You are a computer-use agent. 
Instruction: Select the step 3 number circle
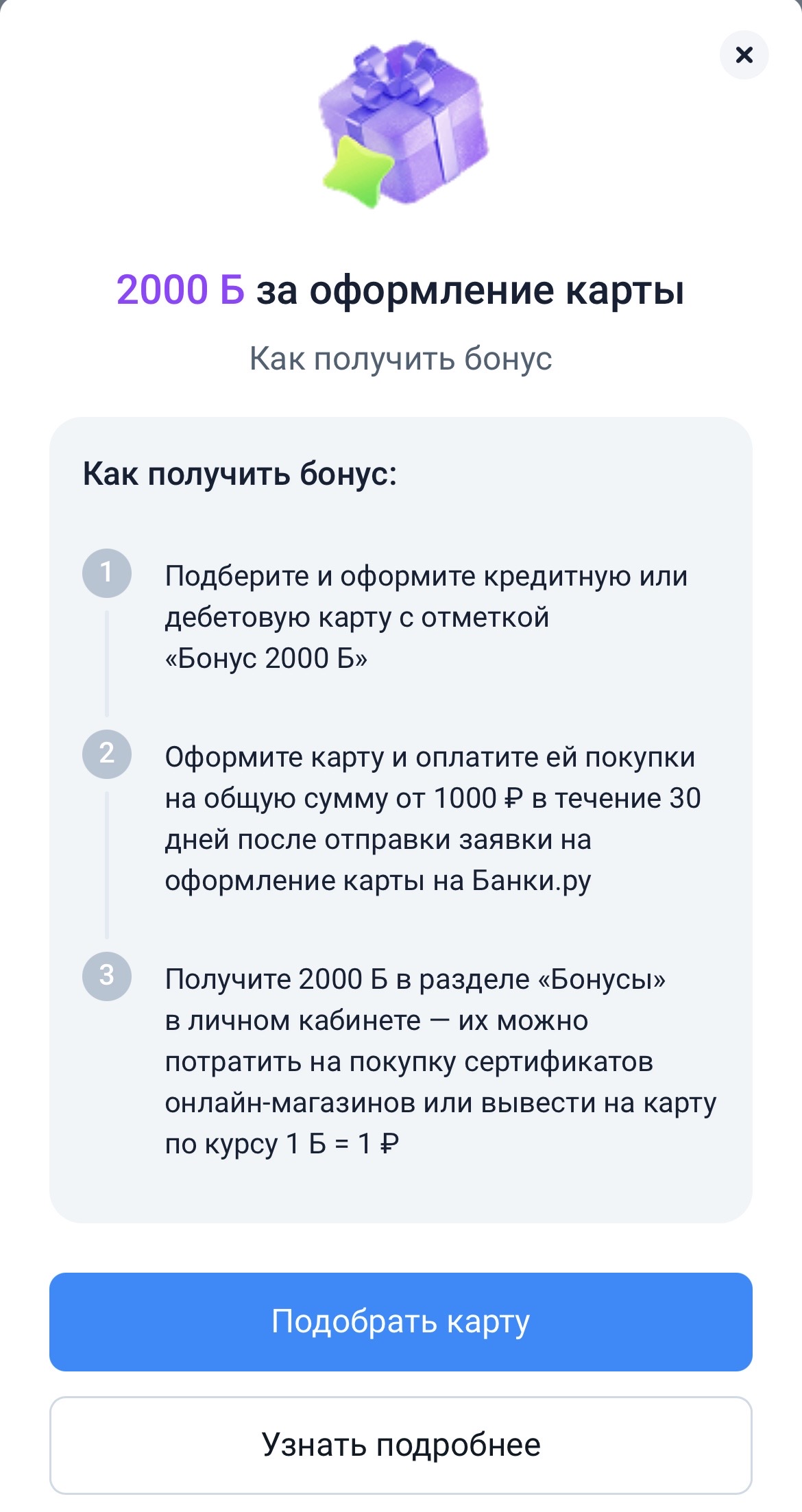point(107,976)
